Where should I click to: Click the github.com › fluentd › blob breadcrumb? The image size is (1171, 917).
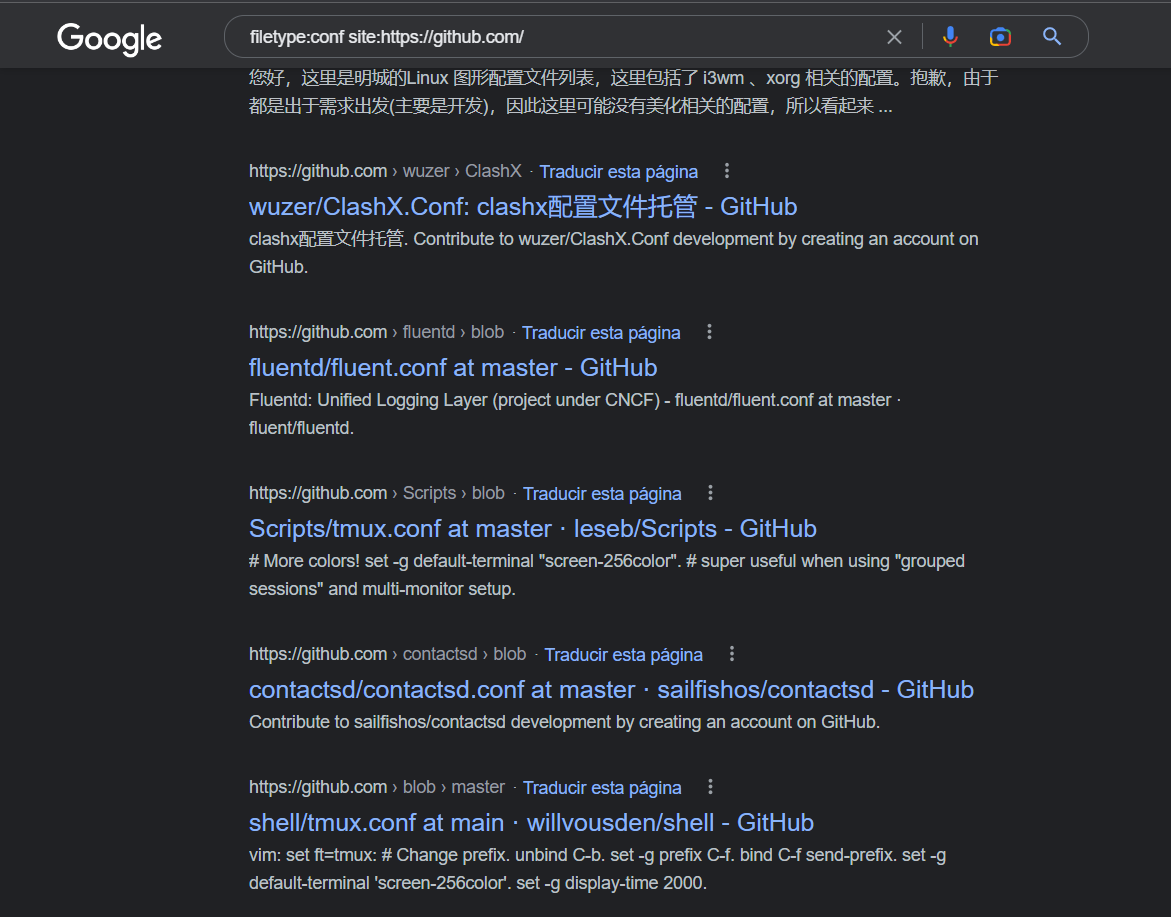coord(376,332)
